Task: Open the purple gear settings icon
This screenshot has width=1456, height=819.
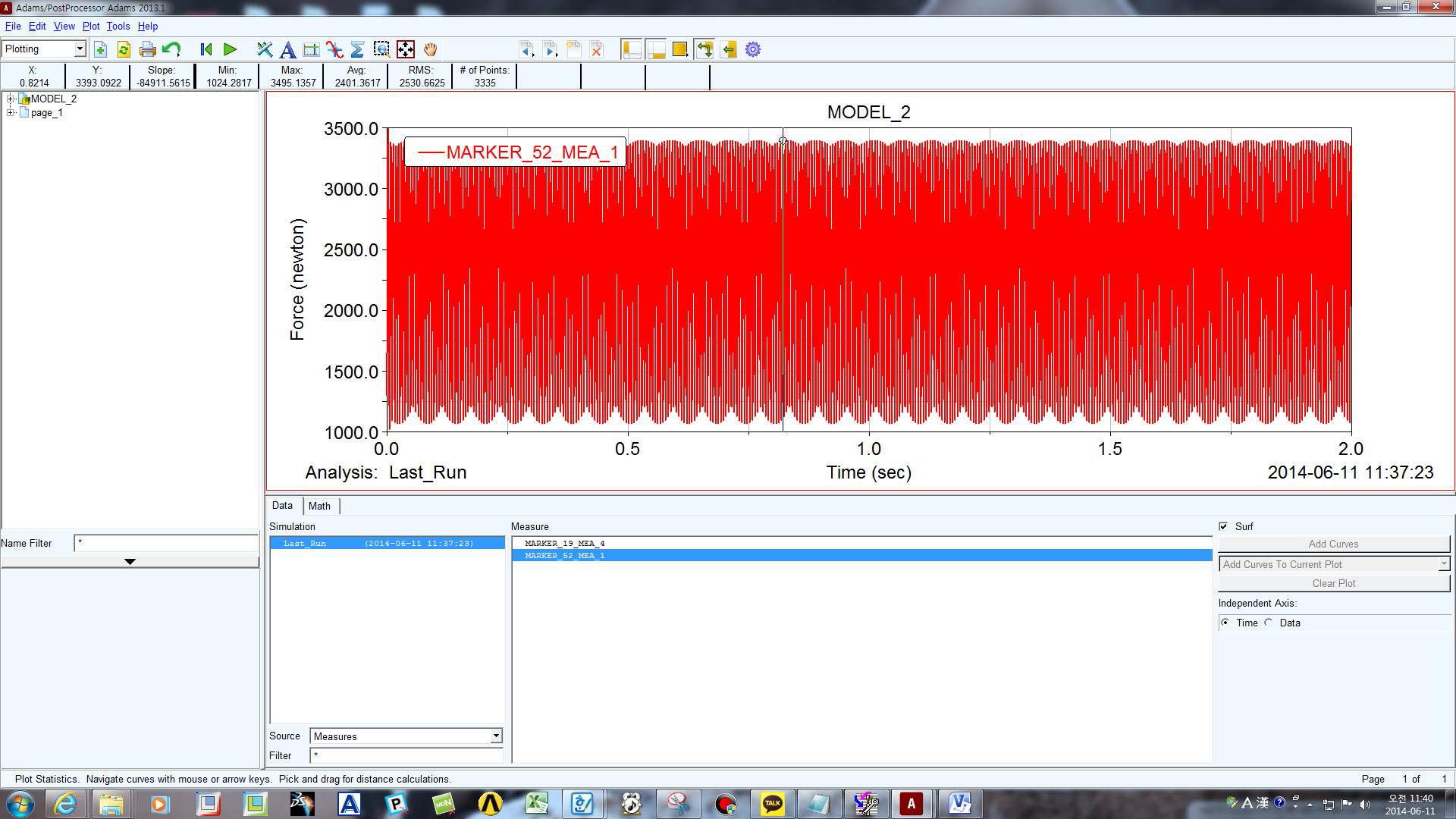Action: [x=753, y=49]
